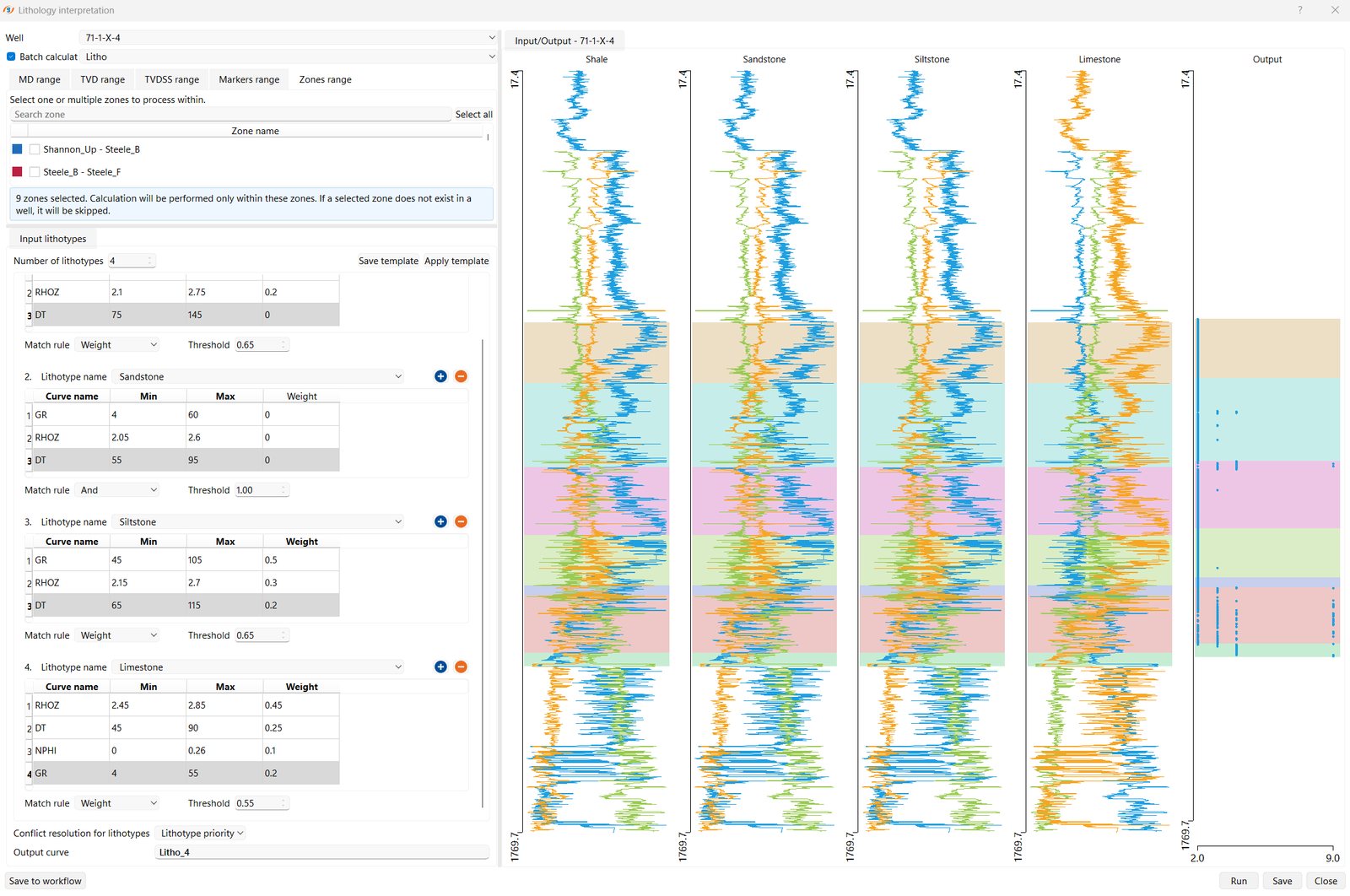Switch to the TVD range tab
The height and width of the screenshot is (896, 1350).
click(102, 79)
